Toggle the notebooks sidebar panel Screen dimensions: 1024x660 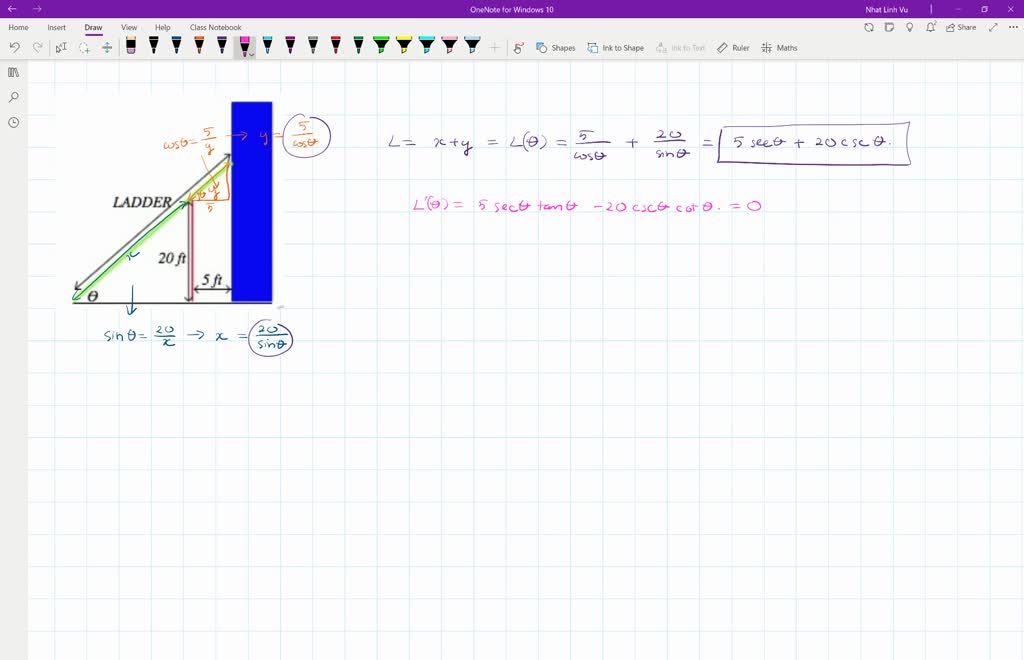click(x=12, y=72)
